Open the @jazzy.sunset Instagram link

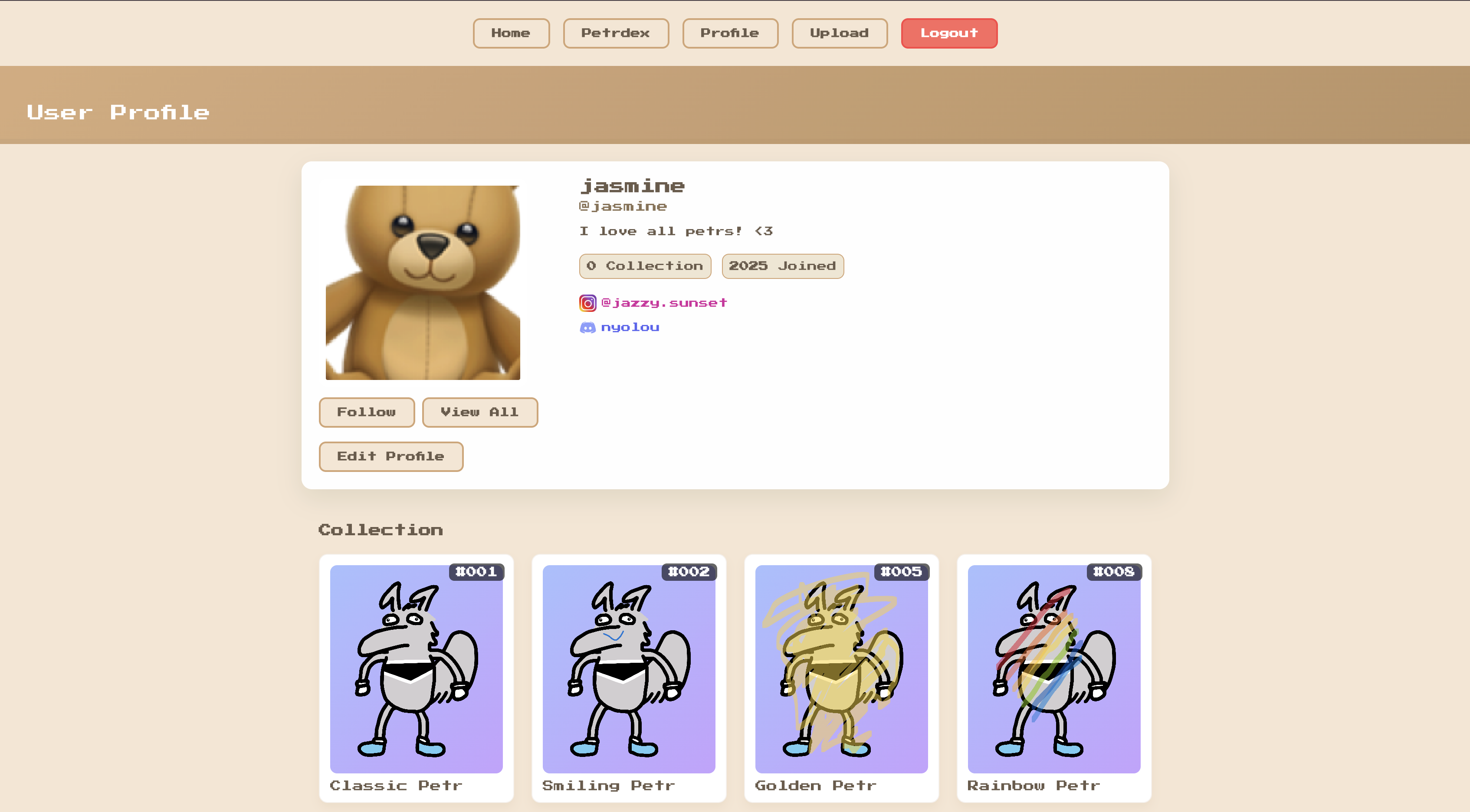[x=664, y=303]
